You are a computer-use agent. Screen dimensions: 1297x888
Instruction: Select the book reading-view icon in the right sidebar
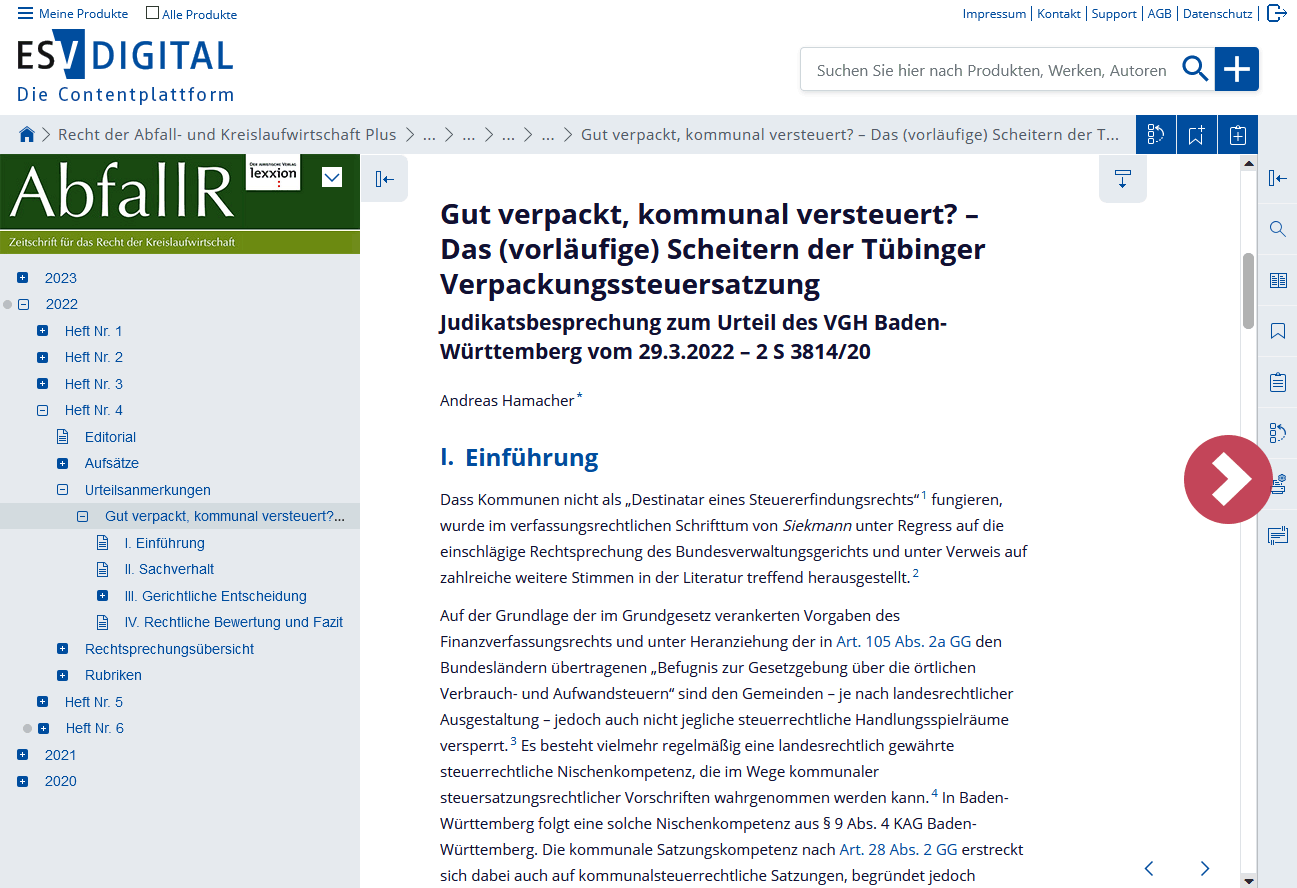[1277, 281]
